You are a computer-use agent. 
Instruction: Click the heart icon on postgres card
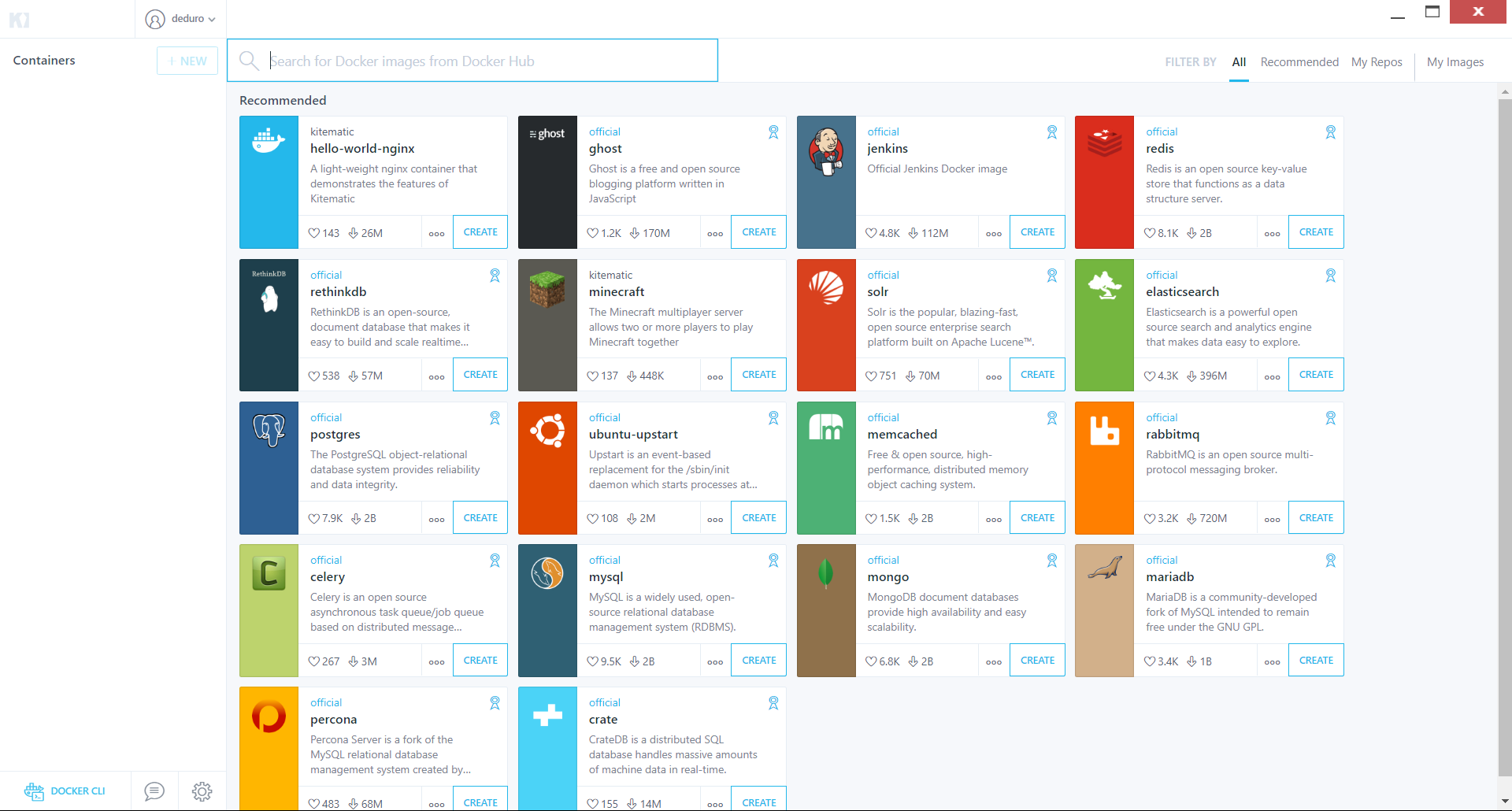tap(314, 518)
